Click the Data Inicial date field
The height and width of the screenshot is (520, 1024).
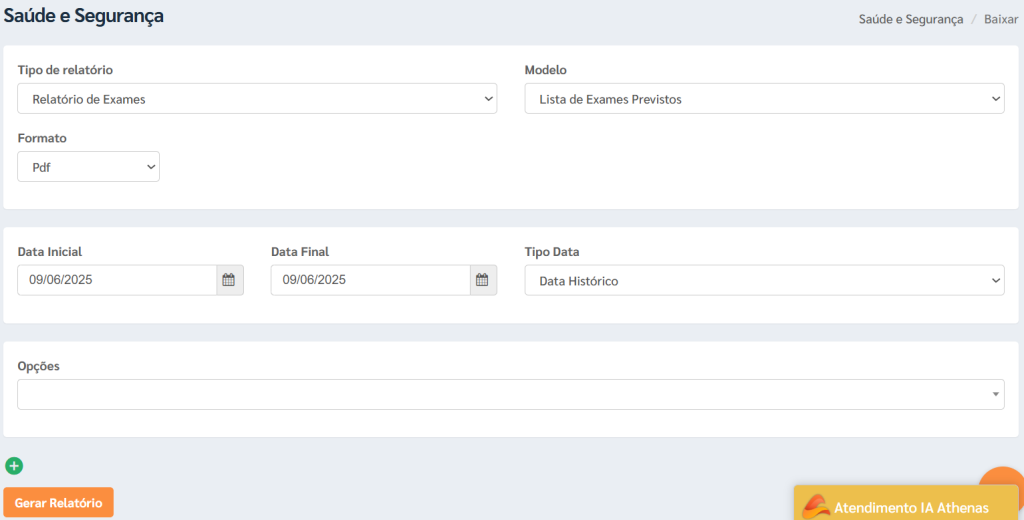117,280
